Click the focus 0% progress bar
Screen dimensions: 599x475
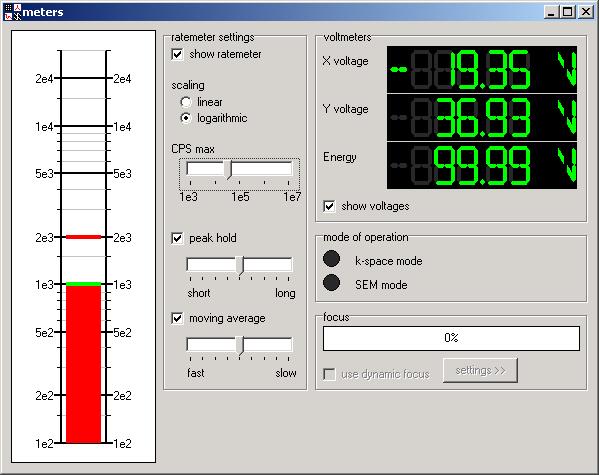pyautogui.click(x=451, y=338)
